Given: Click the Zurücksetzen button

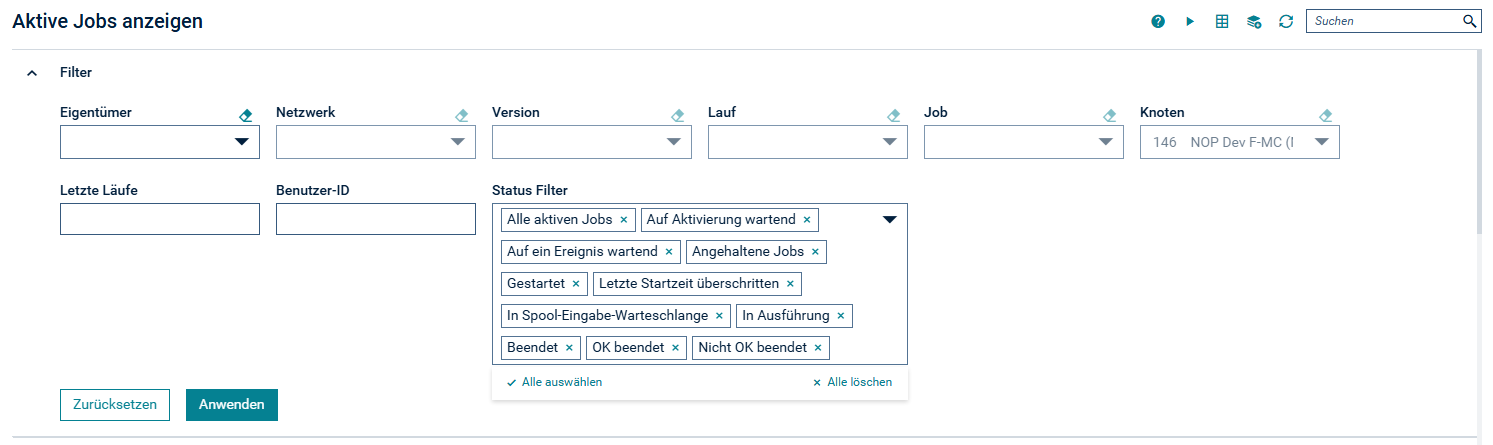Looking at the screenshot, I should pyautogui.click(x=115, y=405).
